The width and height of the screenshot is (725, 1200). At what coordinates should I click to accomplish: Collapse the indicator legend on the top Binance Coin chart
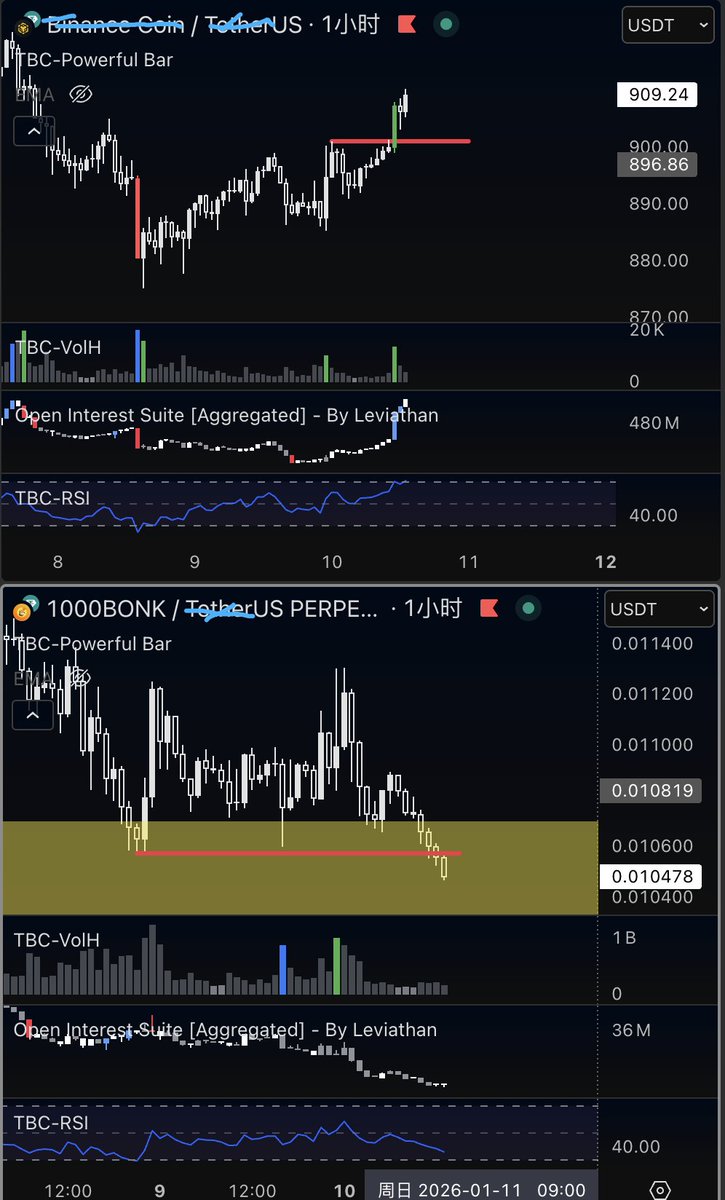[33, 130]
